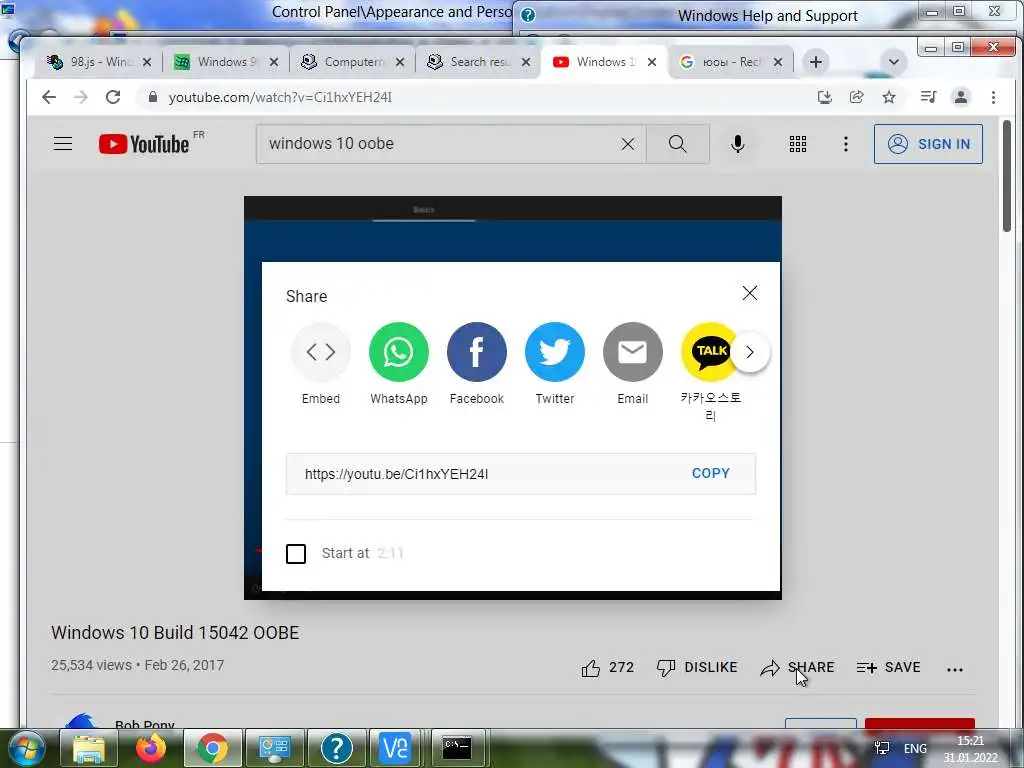The image size is (1024, 768).
Task: Open YouTube apps grid
Action: click(797, 144)
